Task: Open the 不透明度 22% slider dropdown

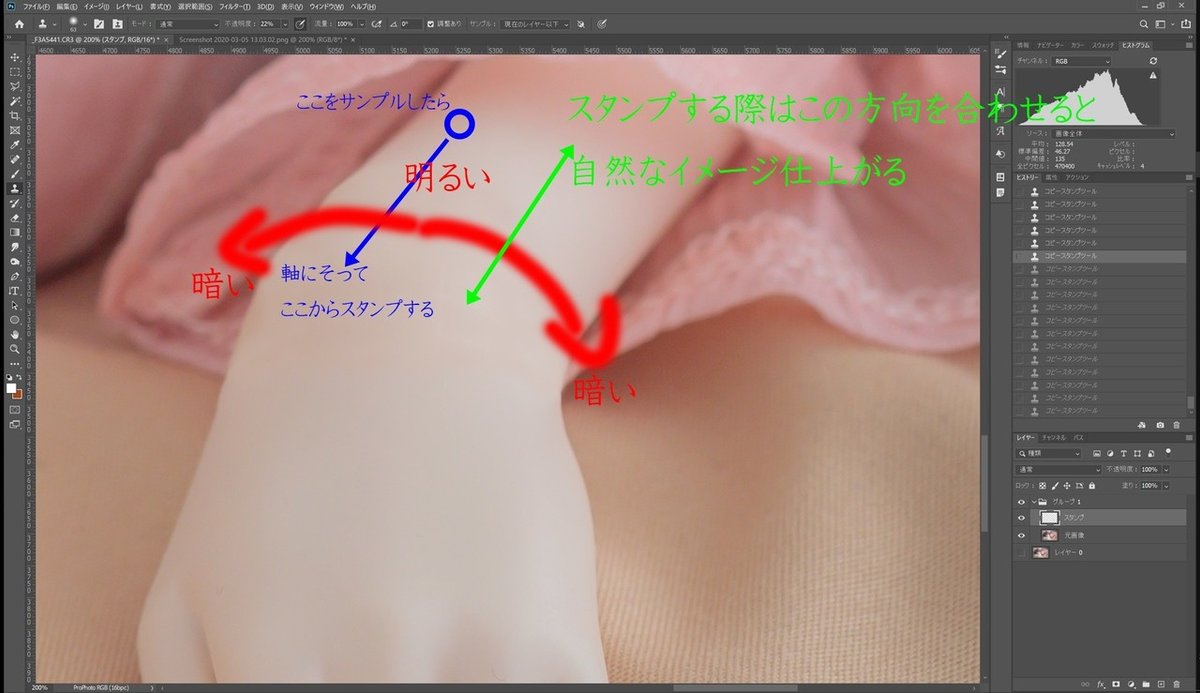Action: click(286, 23)
